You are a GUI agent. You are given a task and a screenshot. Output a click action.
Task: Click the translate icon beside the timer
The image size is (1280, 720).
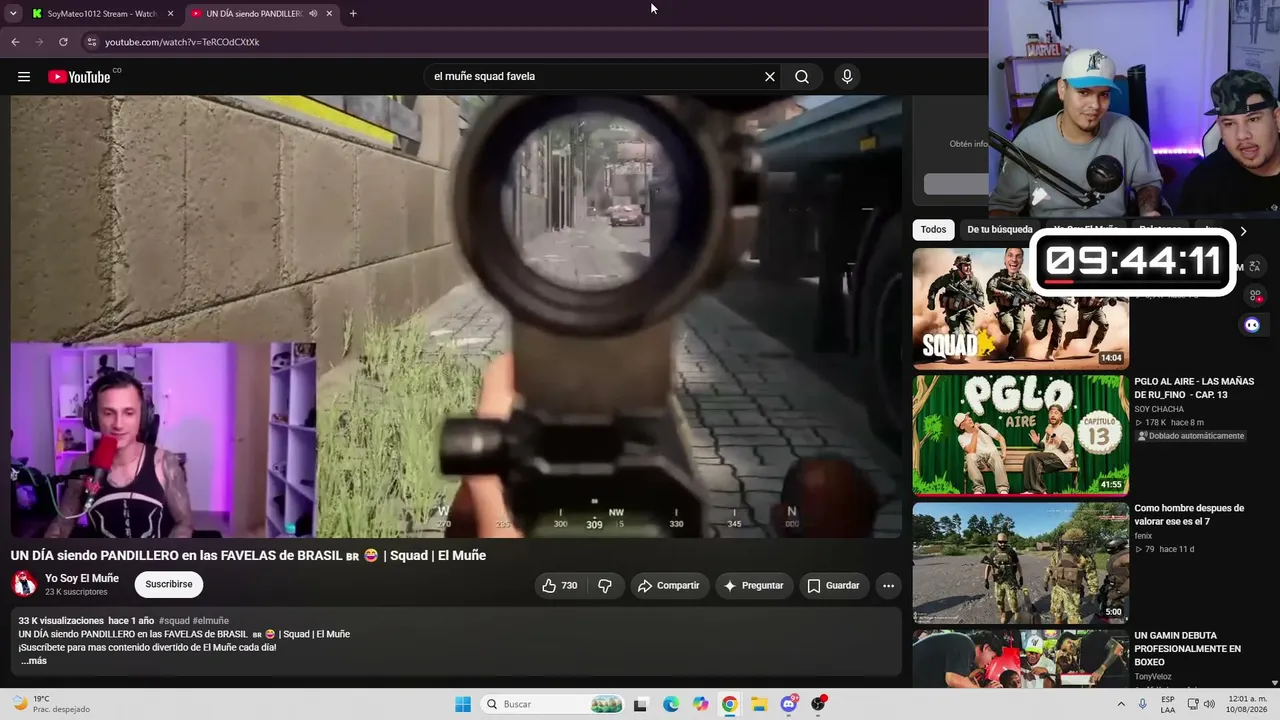click(1254, 267)
